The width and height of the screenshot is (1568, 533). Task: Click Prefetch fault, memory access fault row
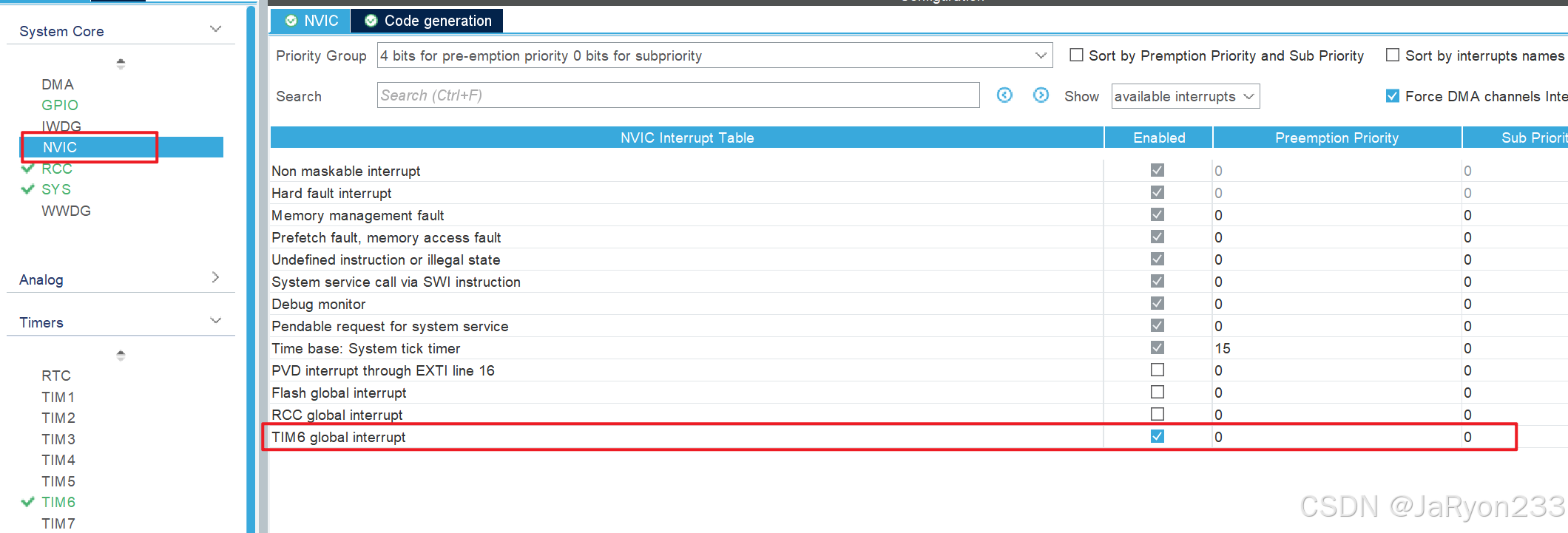point(919,237)
